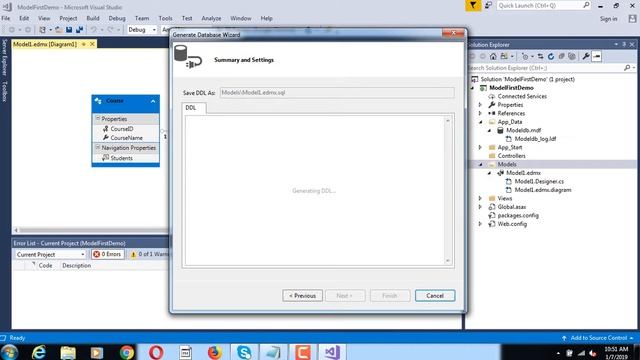
Task: Click the Navigate Forward toolbar icon
Action: (x=27, y=30)
